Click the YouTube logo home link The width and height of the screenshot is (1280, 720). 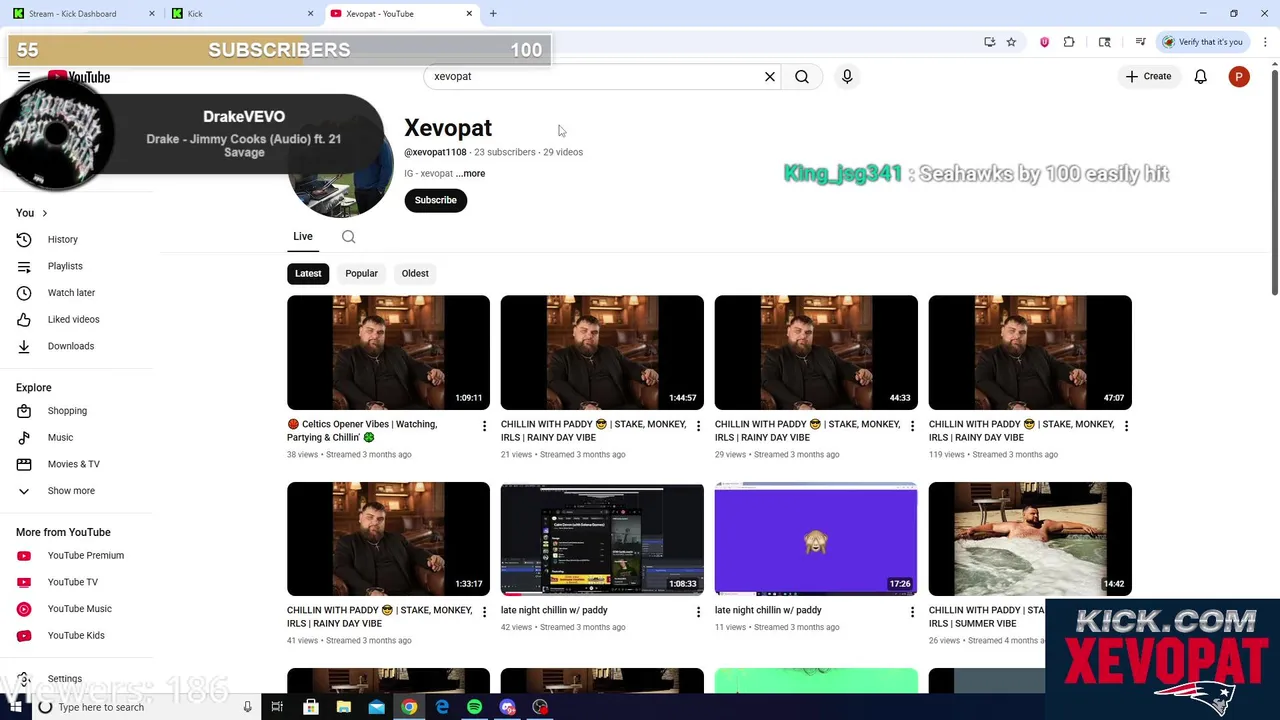pyautogui.click(x=79, y=77)
